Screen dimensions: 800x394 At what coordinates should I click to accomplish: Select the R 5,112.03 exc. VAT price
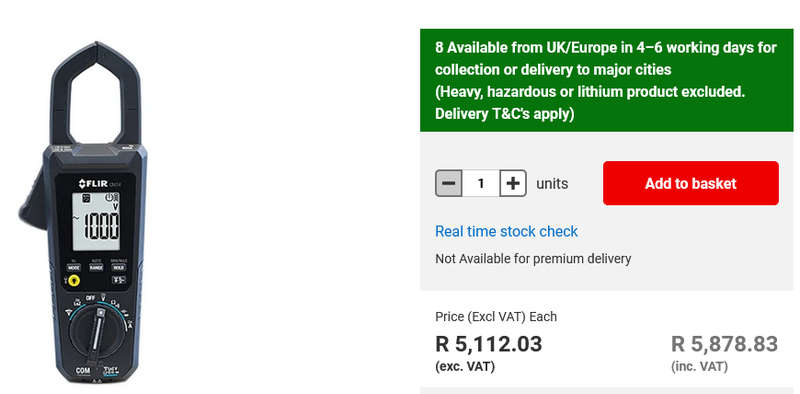488,344
